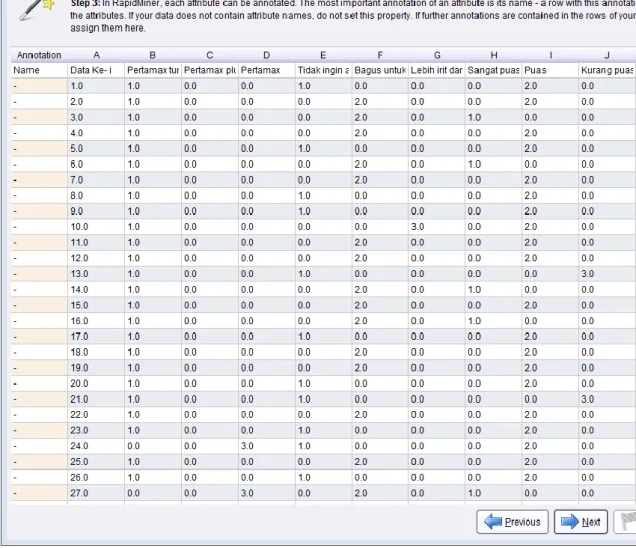Click the wizard wand icon beside Step 3

click(37, 10)
